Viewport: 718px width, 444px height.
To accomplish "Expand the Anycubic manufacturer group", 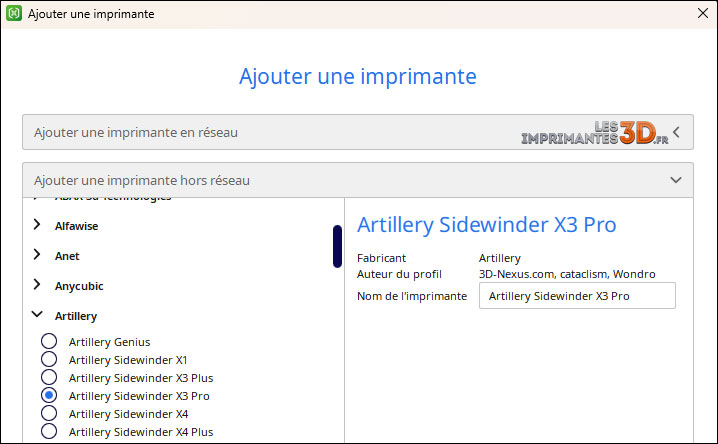I will point(37,285).
